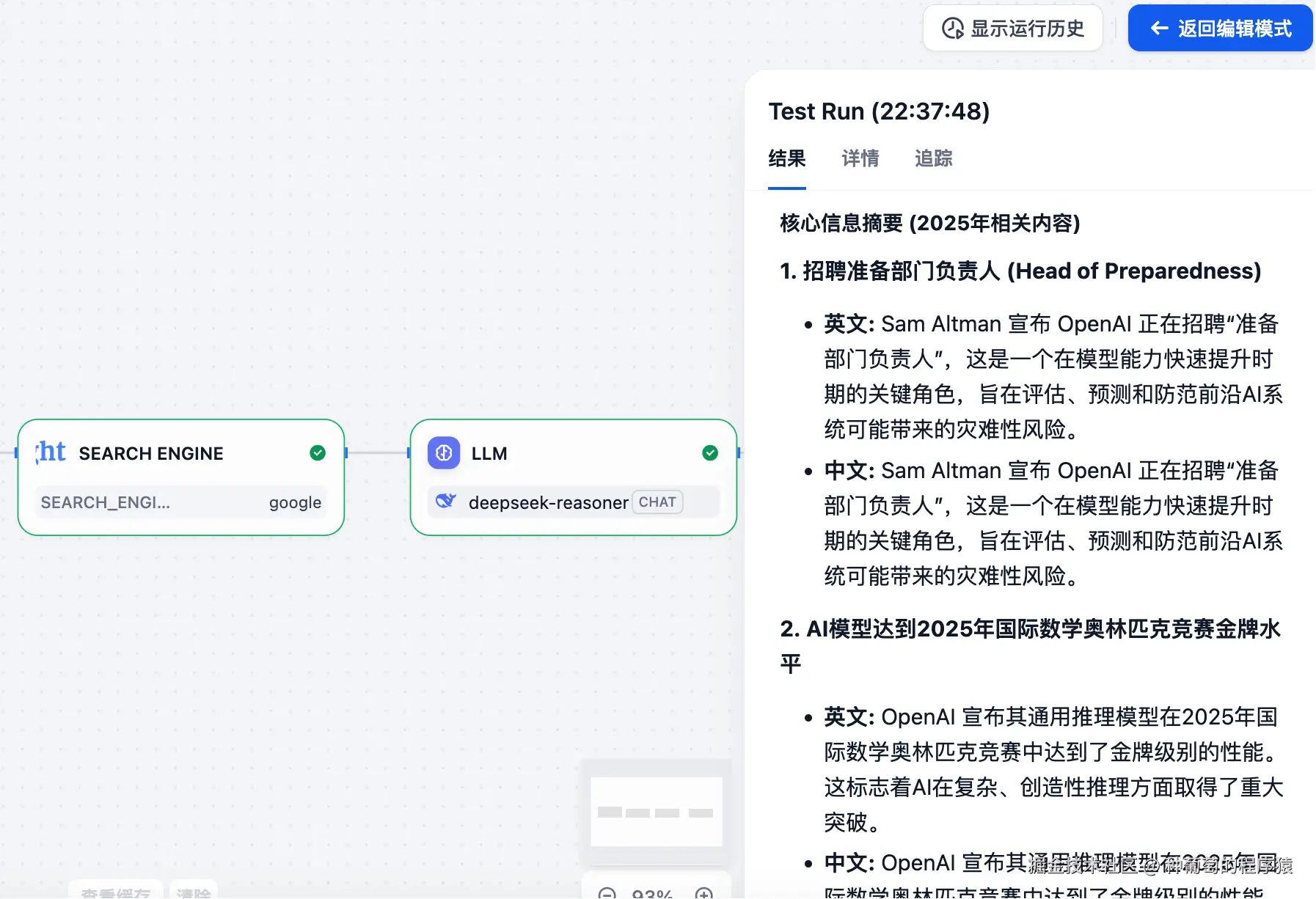Open the 93% zoom level menu
This screenshot has height=899, width=1316.
652,895
